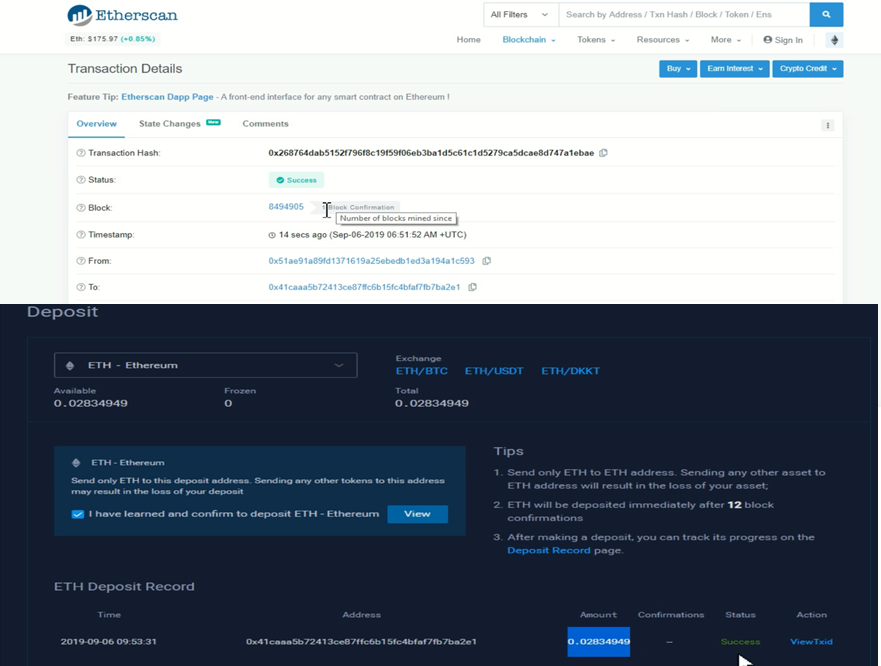Open the Buy dropdown button
The height and width of the screenshot is (666, 881).
point(678,69)
